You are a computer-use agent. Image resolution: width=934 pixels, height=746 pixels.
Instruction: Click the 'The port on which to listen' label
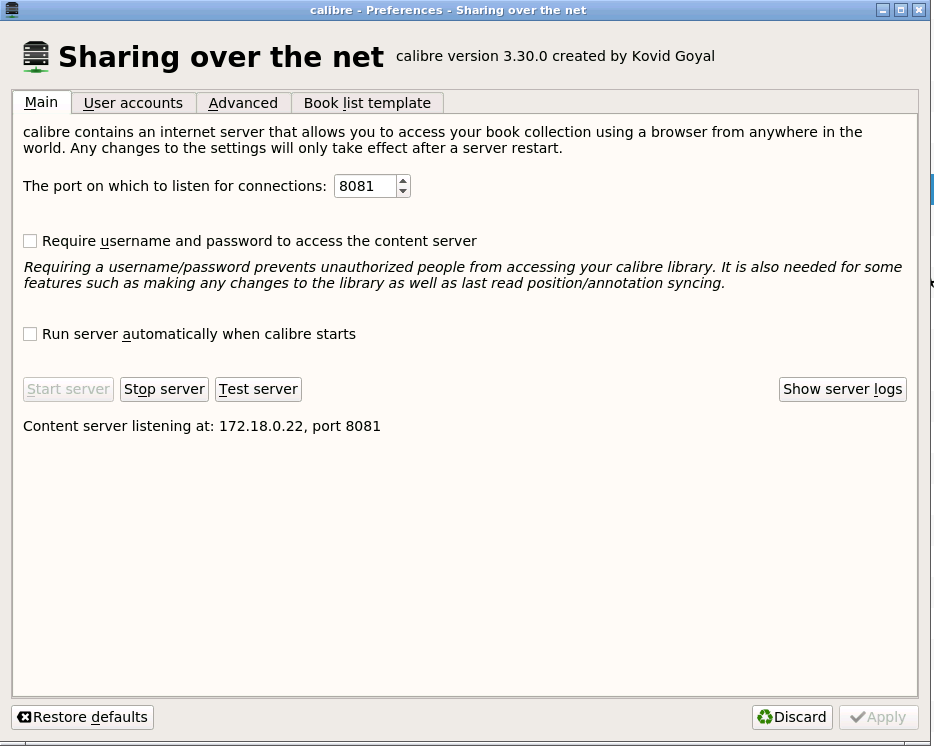pyautogui.click(x=175, y=186)
